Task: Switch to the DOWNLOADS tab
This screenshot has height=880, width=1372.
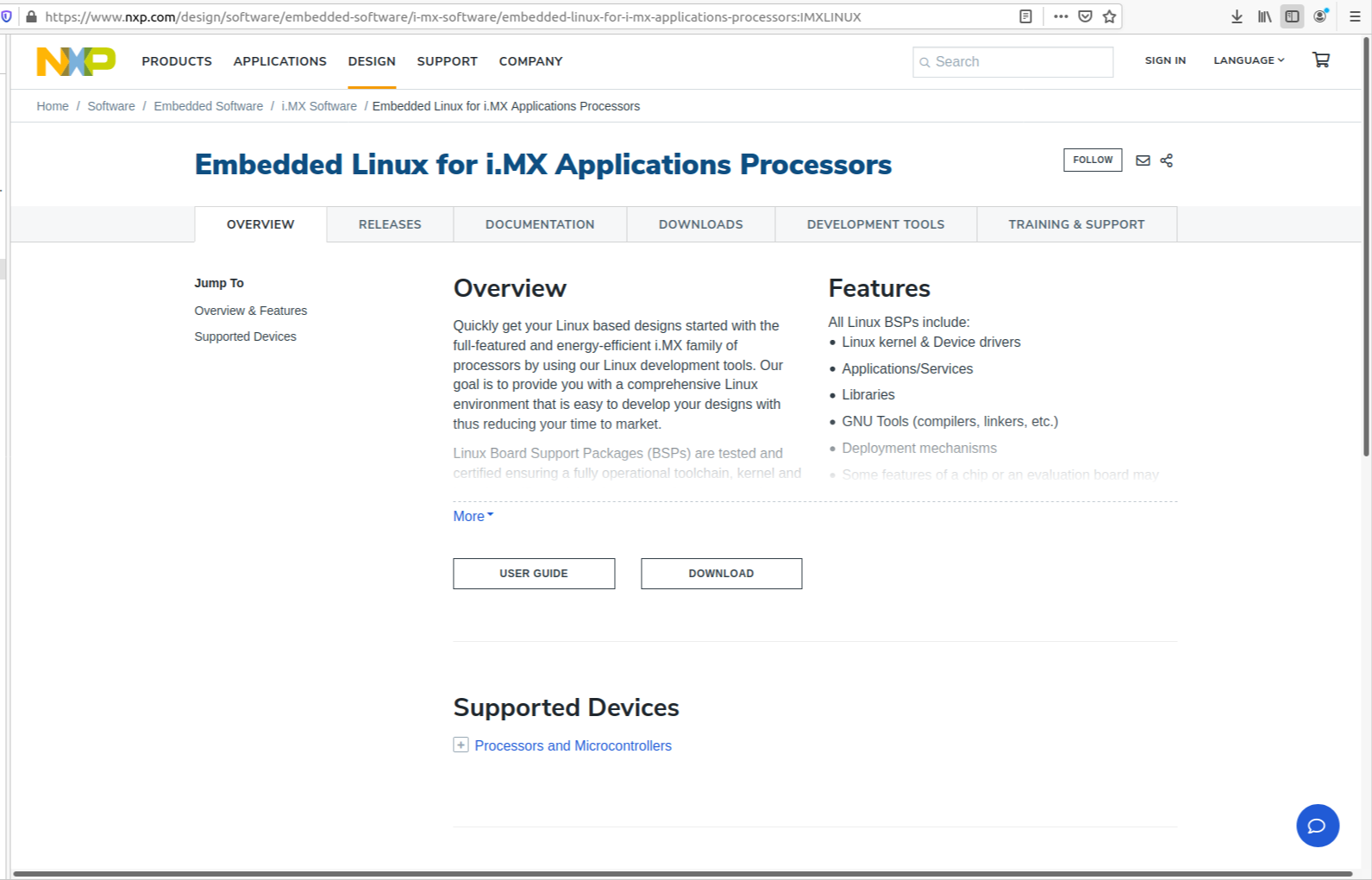Action: [x=701, y=224]
